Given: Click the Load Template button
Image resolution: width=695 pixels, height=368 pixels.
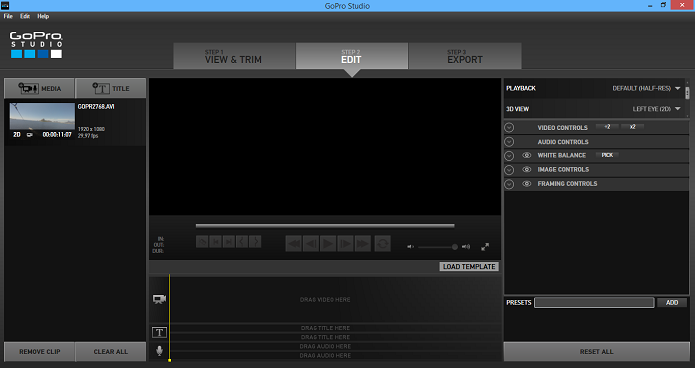Looking at the screenshot, I should 469,266.
